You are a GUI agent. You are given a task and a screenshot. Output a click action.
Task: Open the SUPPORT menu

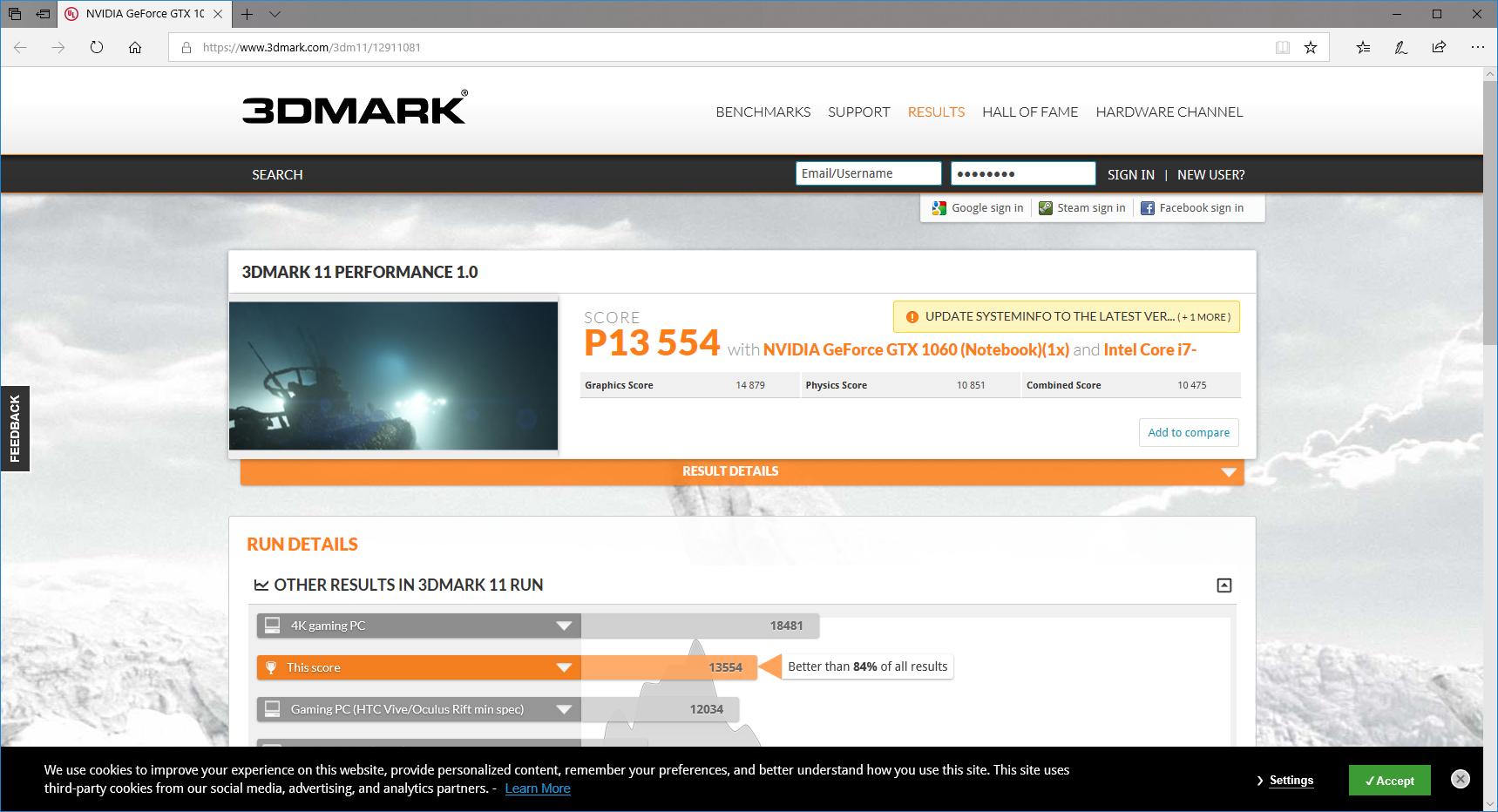tap(859, 112)
